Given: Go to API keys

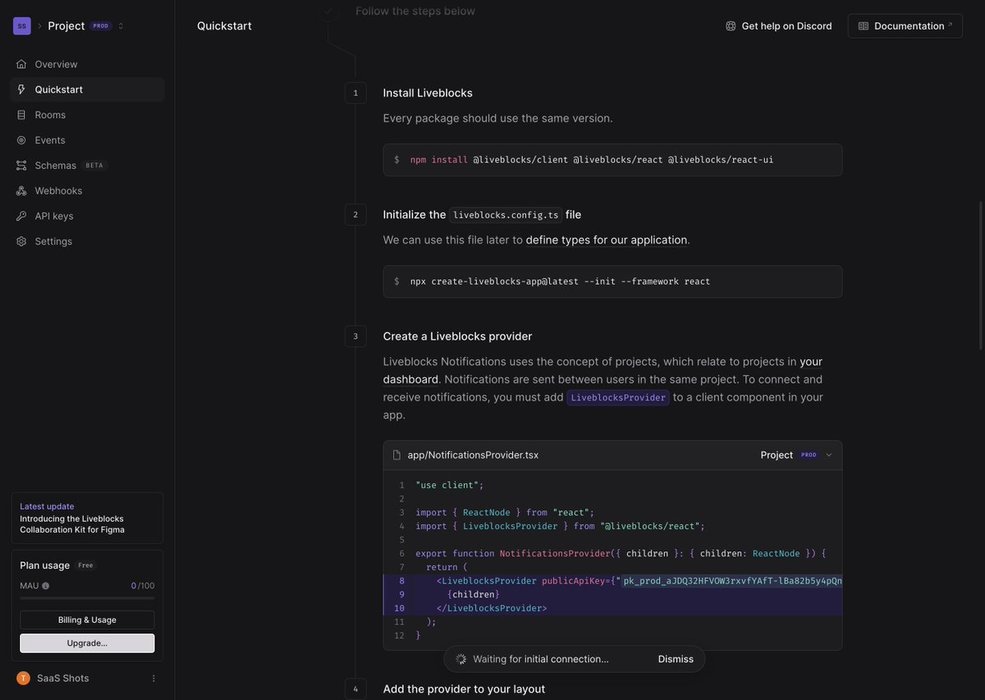Looking at the screenshot, I should point(87,216).
